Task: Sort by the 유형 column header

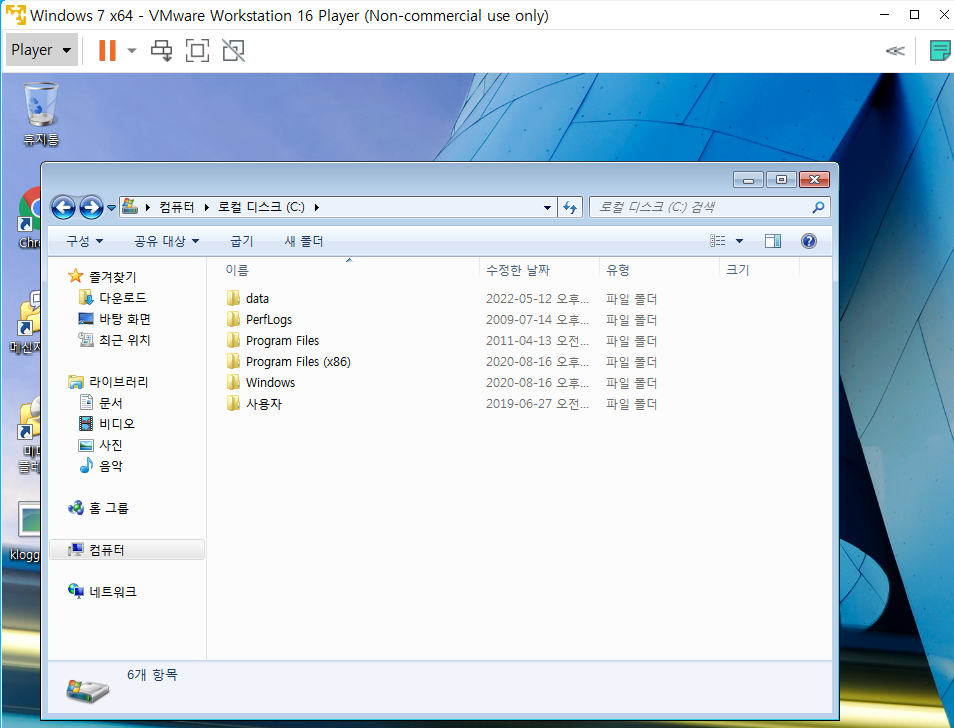Action: click(x=660, y=270)
